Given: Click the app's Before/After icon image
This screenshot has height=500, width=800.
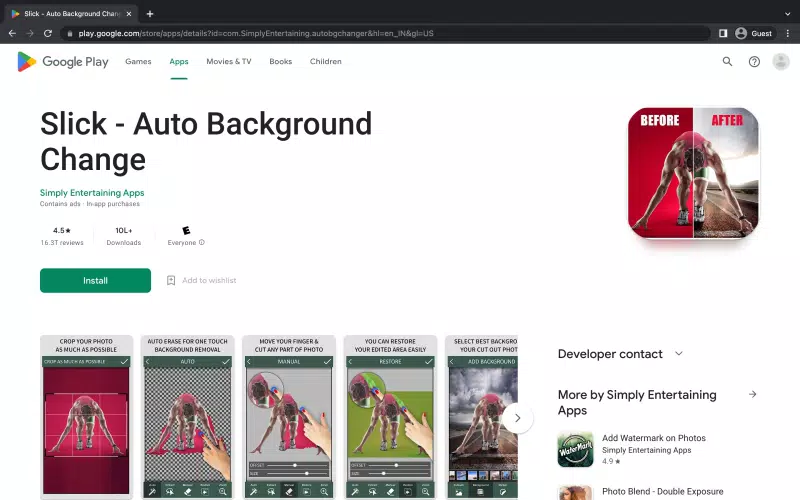Looking at the screenshot, I should click(693, 173).
